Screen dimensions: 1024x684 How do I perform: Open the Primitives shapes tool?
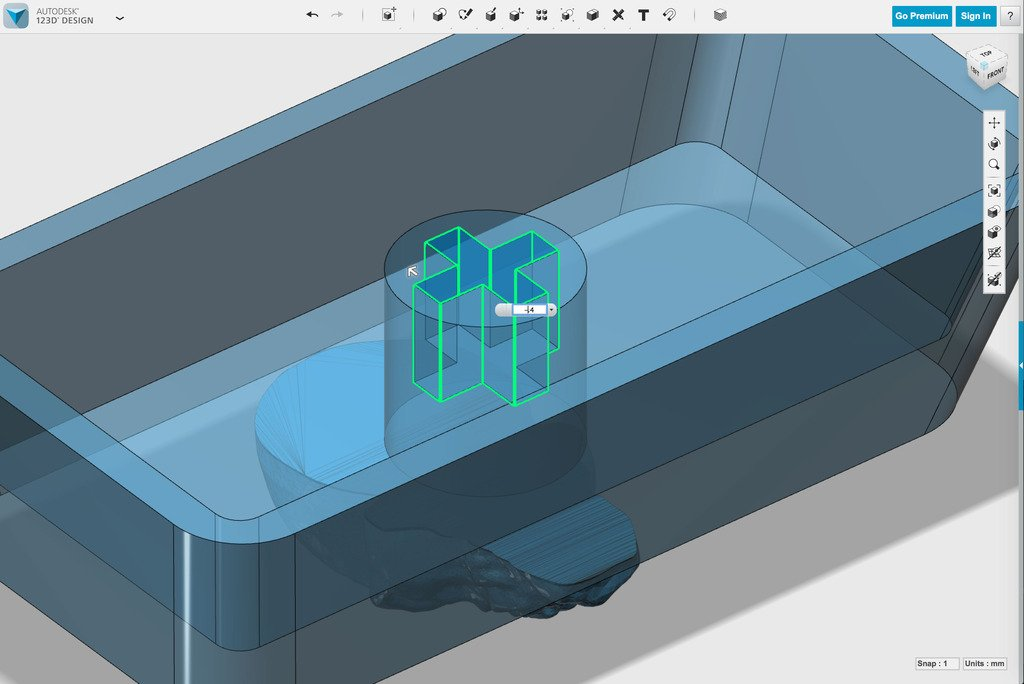[440, 14]
